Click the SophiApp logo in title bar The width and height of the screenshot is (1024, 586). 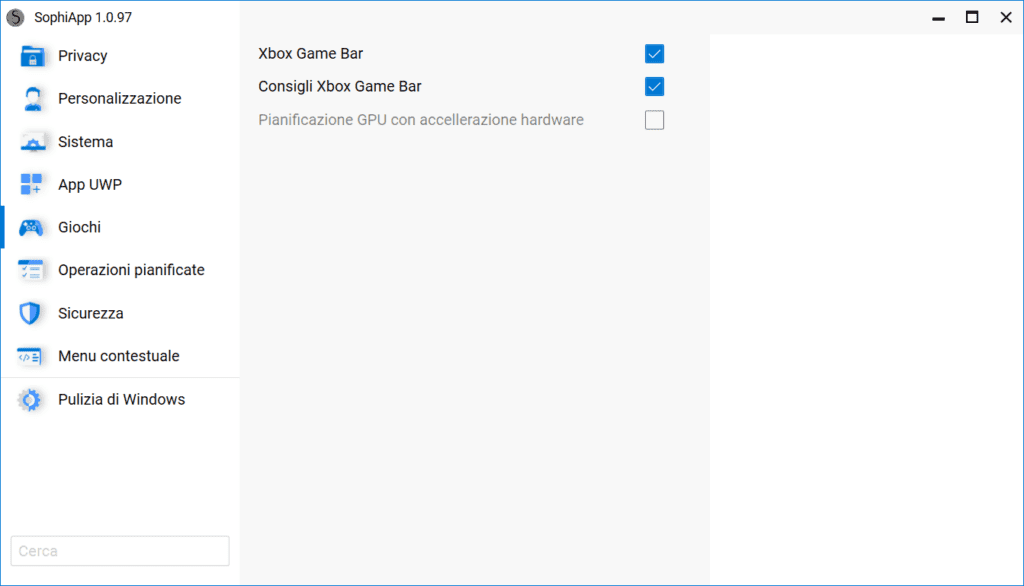click(x=15, y=18)
